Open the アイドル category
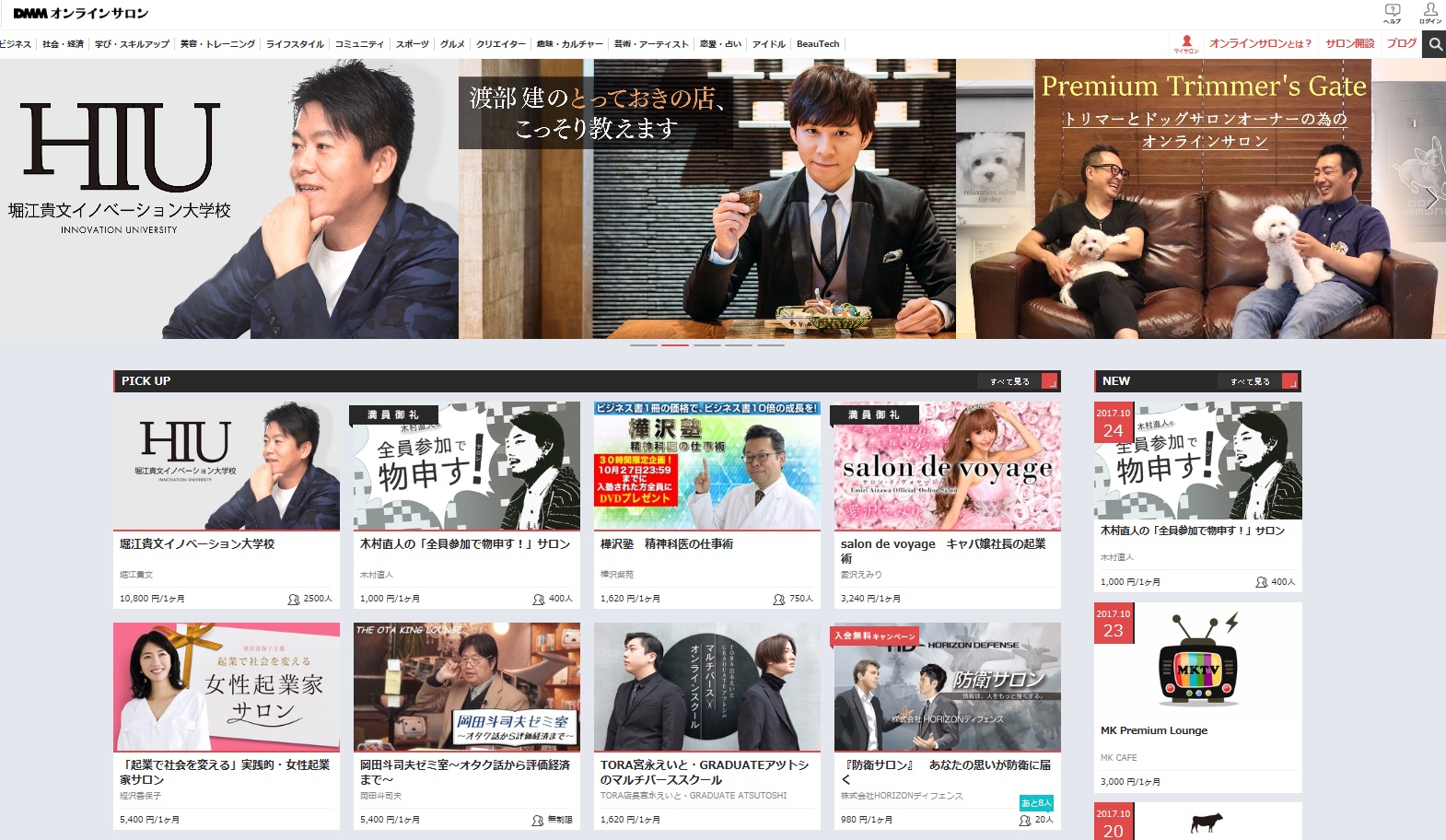Screen dimensions: 1446x840 click(769, 44)
